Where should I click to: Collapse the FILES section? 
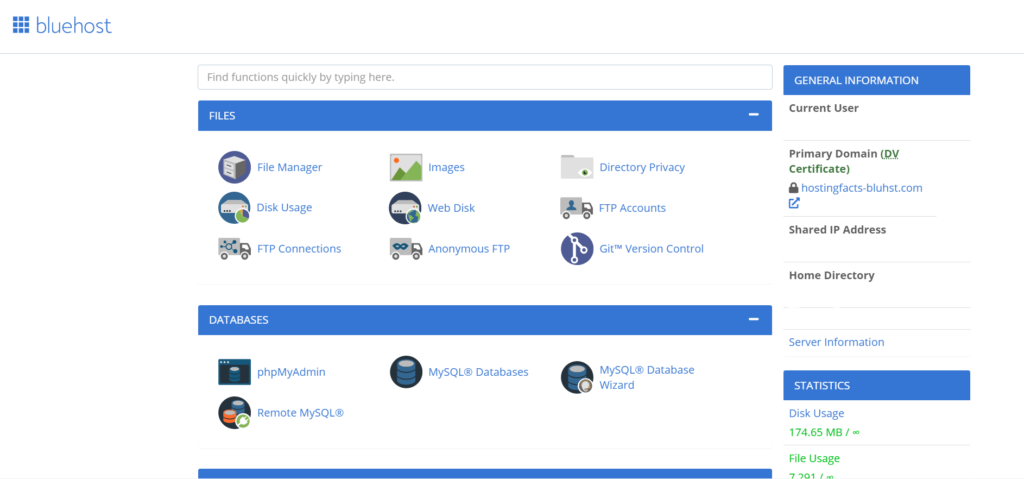[x=754, y=115]
